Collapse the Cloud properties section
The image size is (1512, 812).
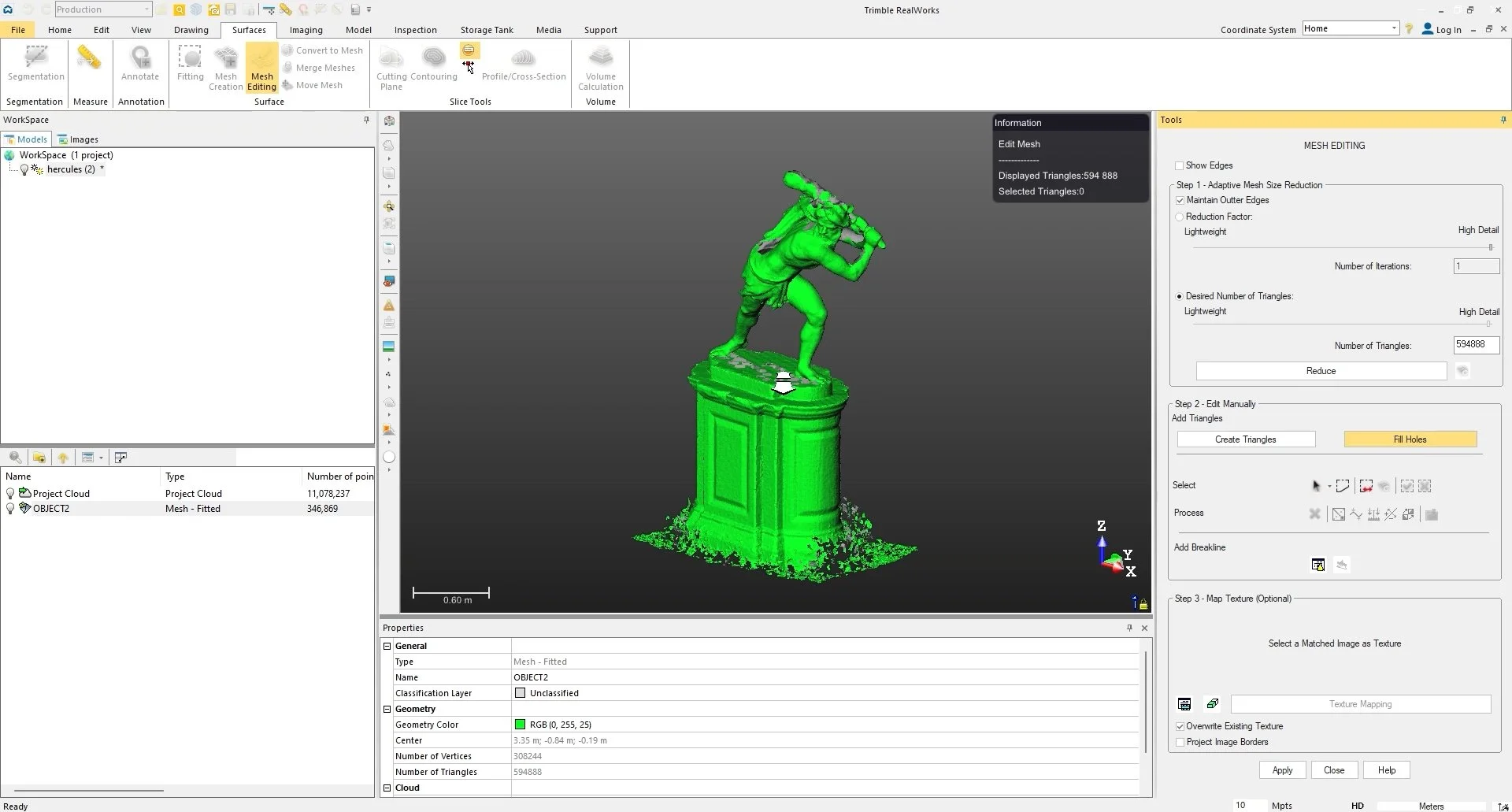[x=387, y=788]
